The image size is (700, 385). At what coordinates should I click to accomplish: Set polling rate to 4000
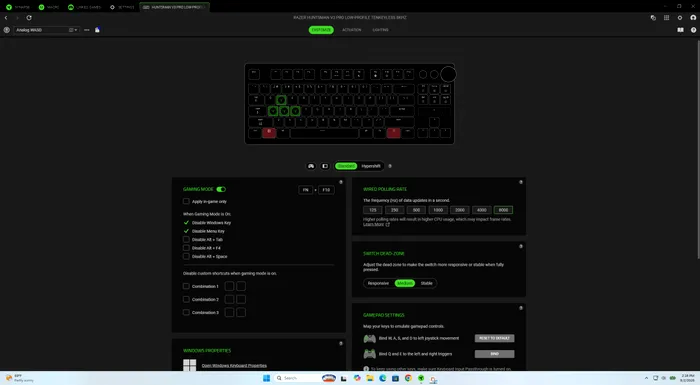pyautogui.click(x=481, y=210)
